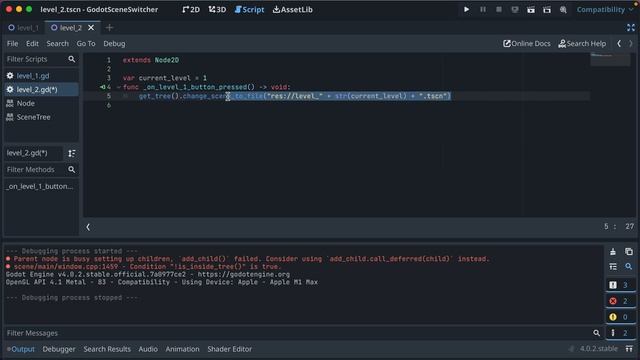Run a specific scene icon
640x360 pixels.
(547, 9)
